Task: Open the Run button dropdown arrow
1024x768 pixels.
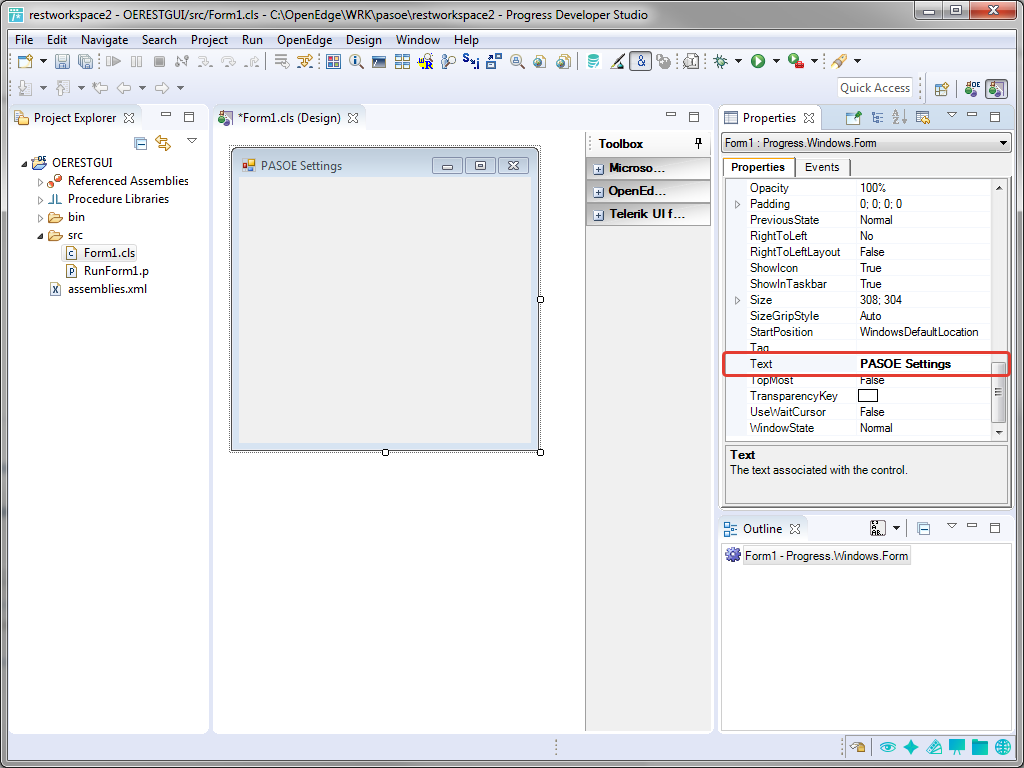Action: [776, 61]
